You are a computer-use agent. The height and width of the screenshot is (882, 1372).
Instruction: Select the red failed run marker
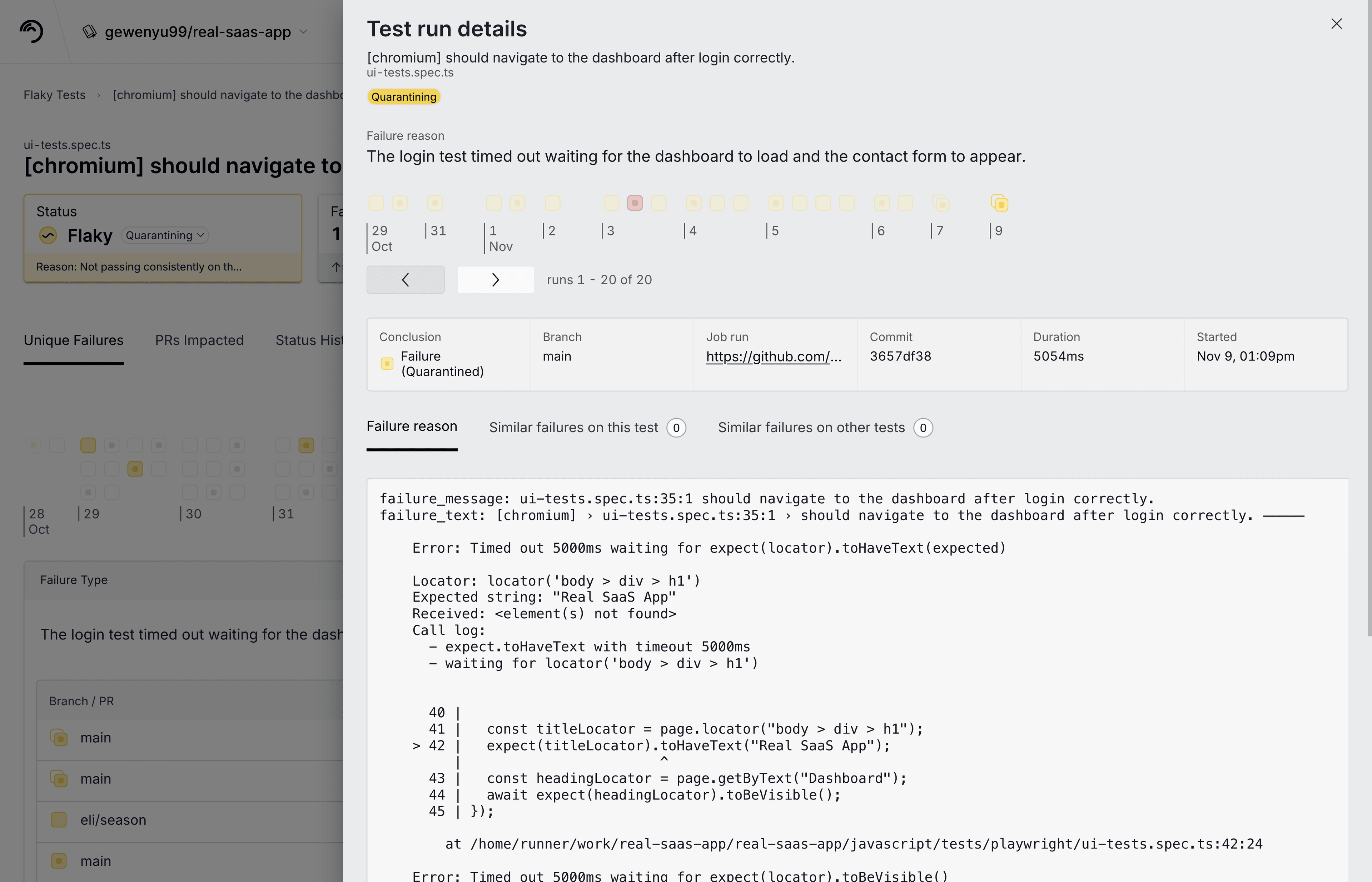(635, 203)
